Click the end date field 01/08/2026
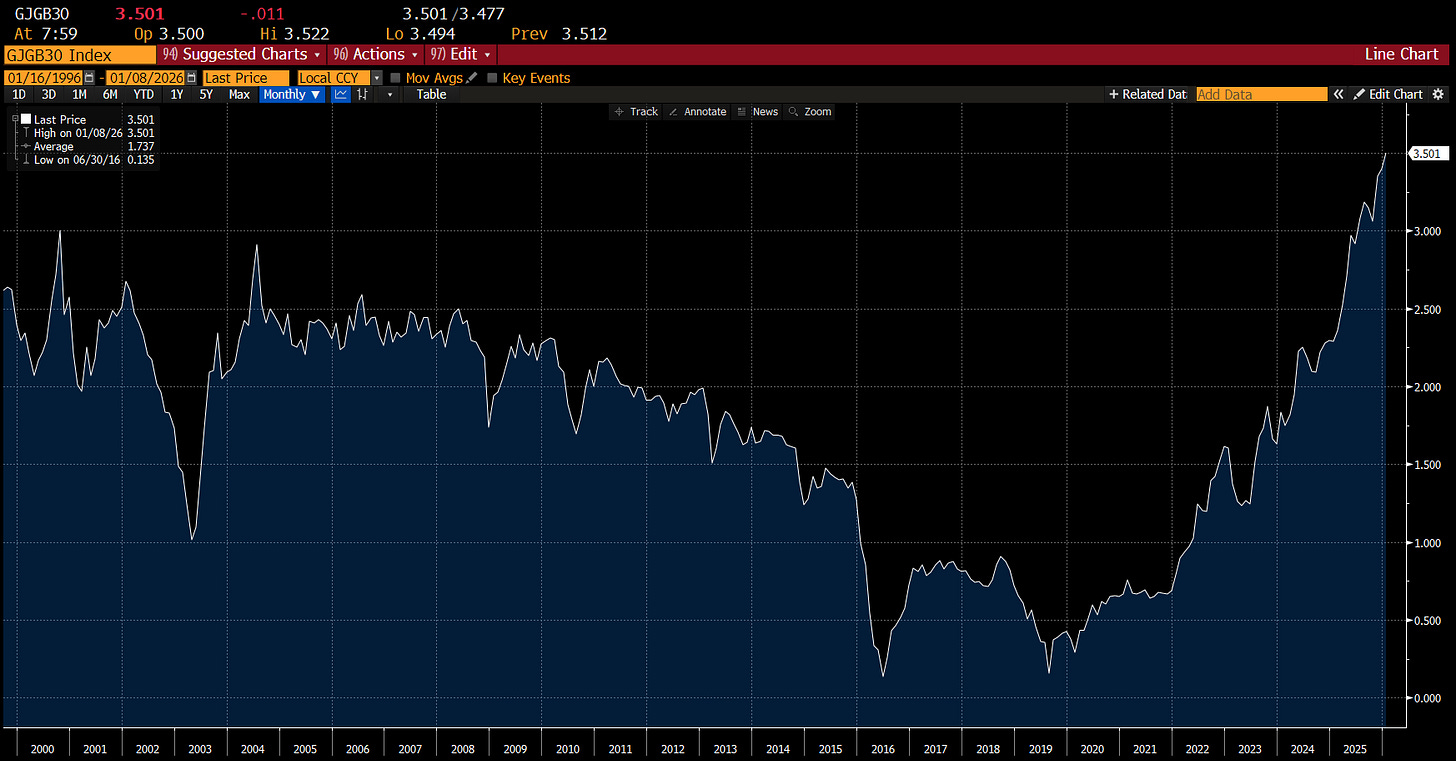The width and height of the screenshot is (1456, 761). tap(146, 78)
